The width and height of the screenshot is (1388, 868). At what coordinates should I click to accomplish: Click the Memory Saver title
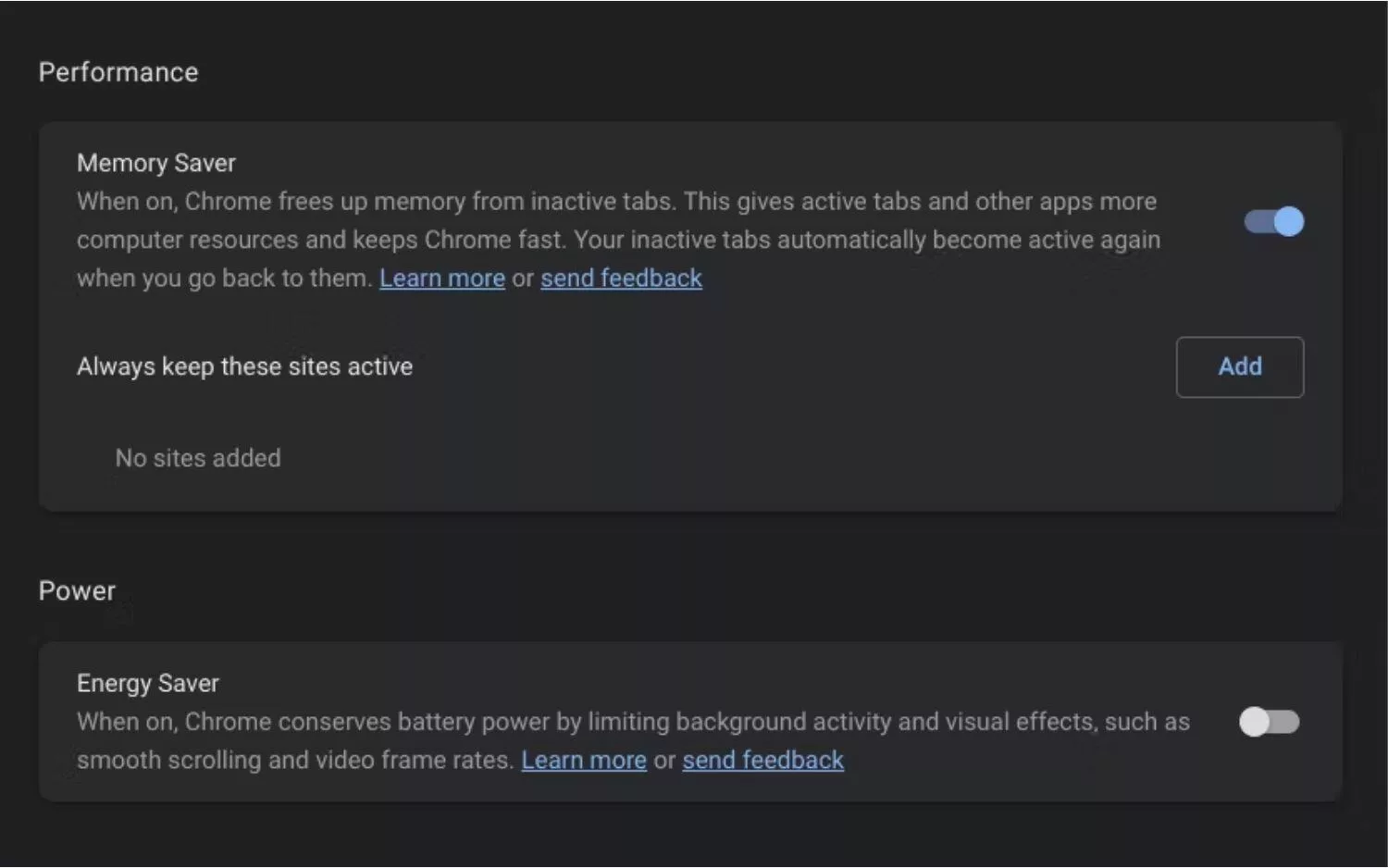(156, 164)
